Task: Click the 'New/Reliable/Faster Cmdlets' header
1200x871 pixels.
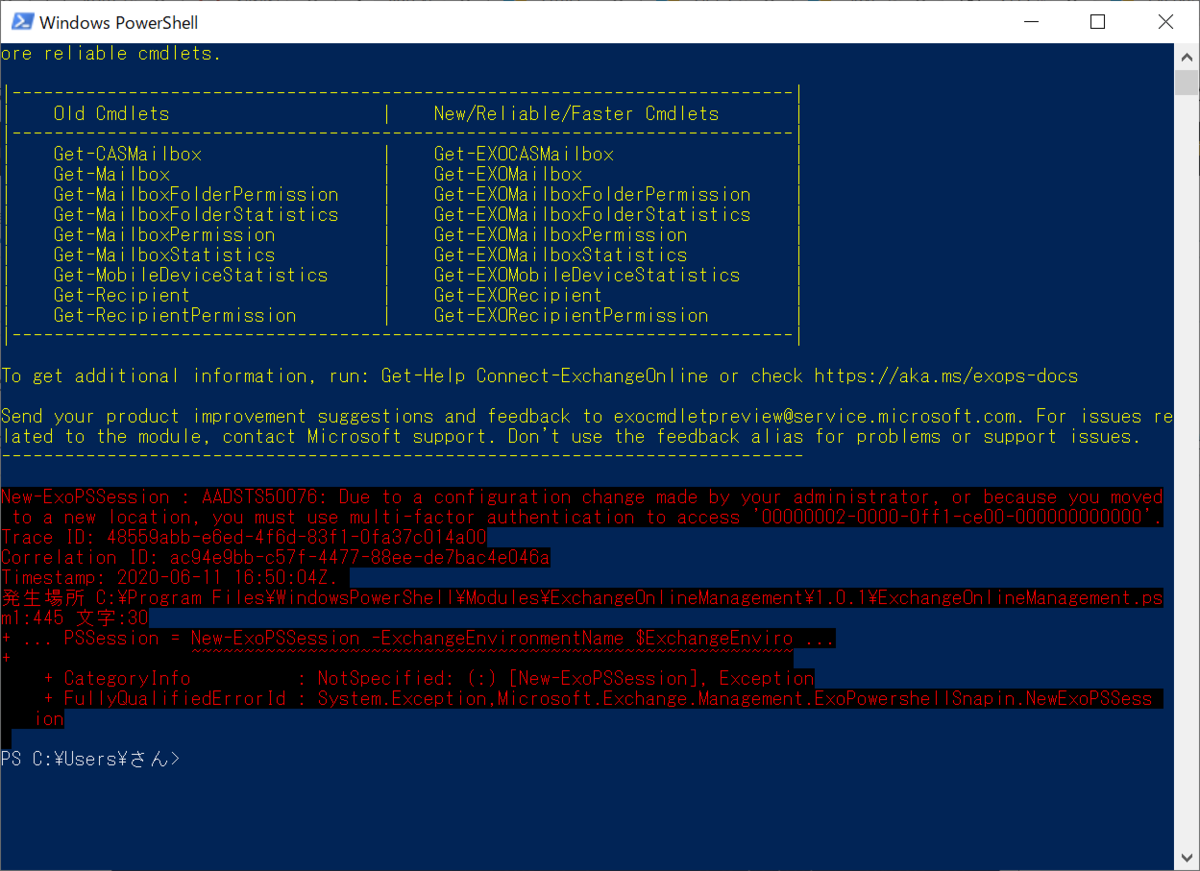Action: click(x=576, y=114)
